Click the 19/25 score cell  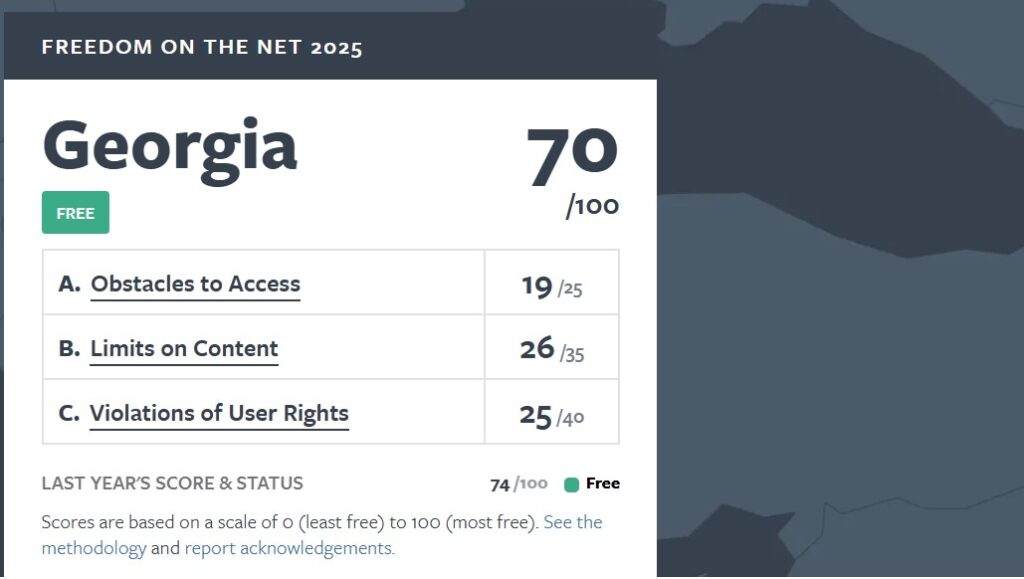click(x=551, y=287)
